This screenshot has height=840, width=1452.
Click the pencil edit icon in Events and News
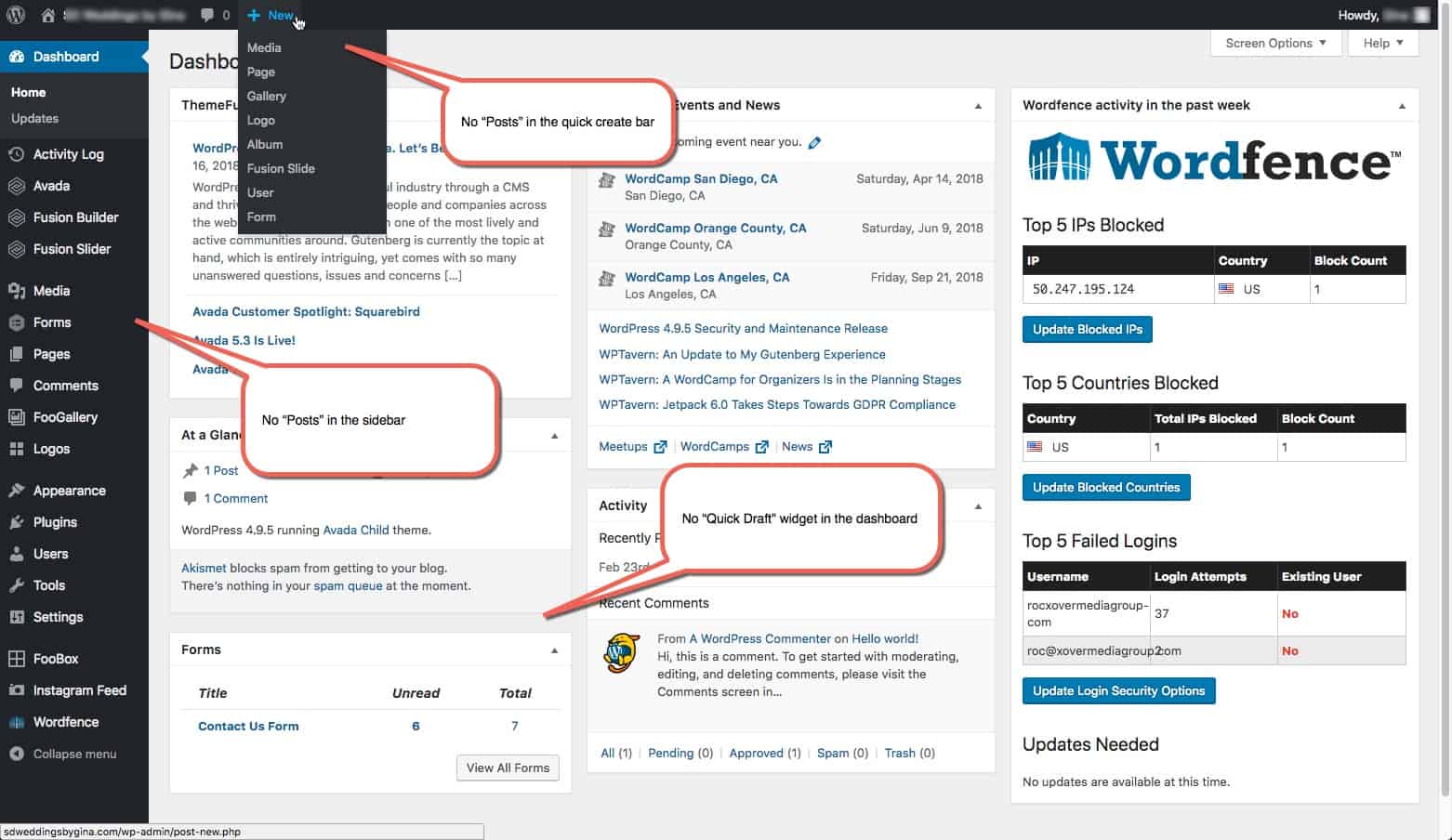click(815, 142)
